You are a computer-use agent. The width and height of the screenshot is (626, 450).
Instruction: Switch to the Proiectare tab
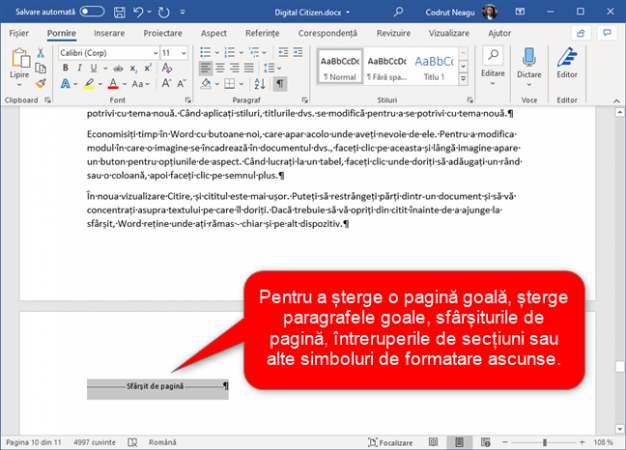163,33
